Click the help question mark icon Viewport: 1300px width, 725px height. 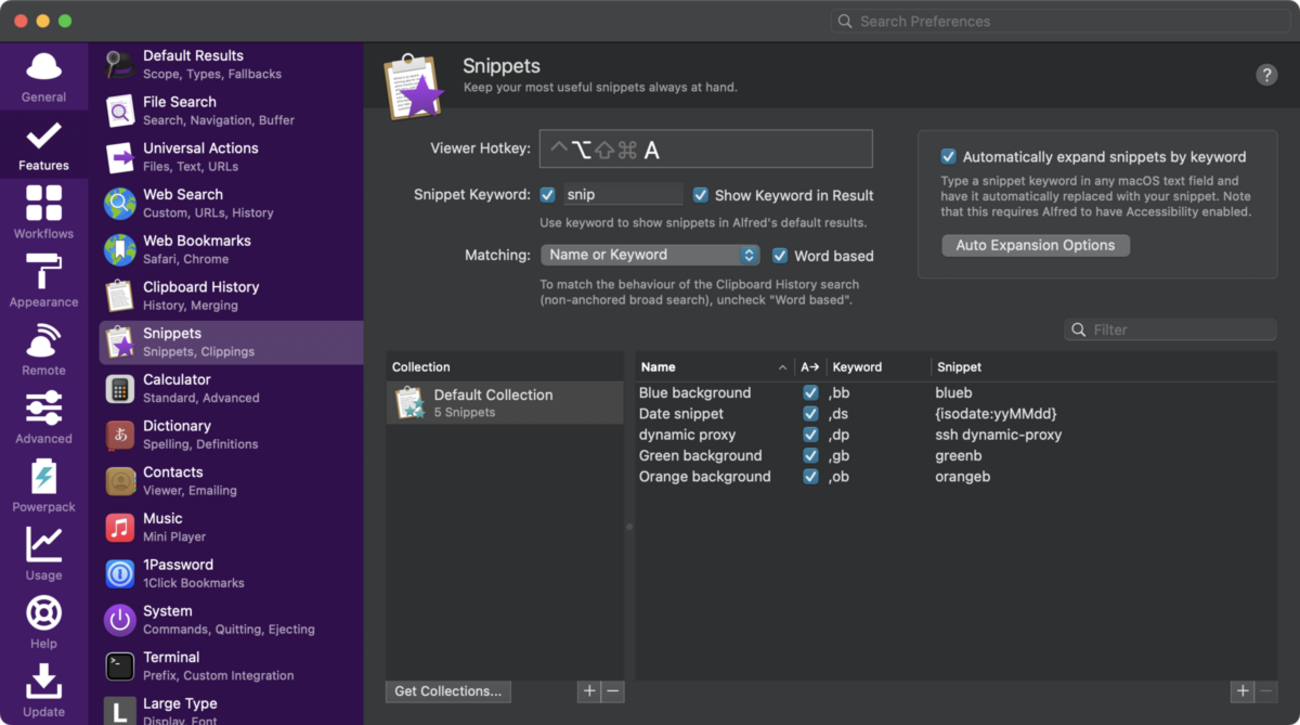(x=1266, y=75)
